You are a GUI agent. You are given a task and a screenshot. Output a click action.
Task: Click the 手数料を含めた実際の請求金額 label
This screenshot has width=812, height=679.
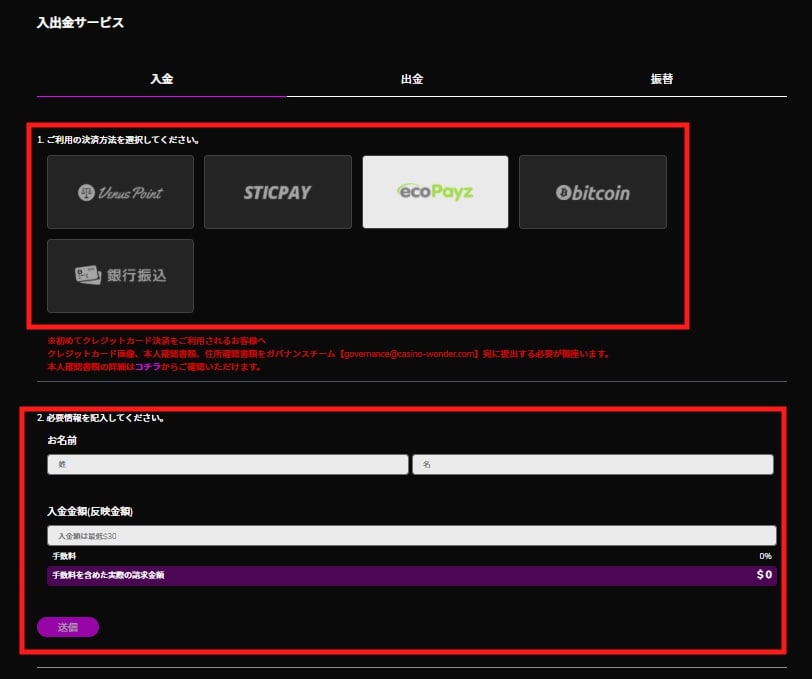tap(108, 575)
